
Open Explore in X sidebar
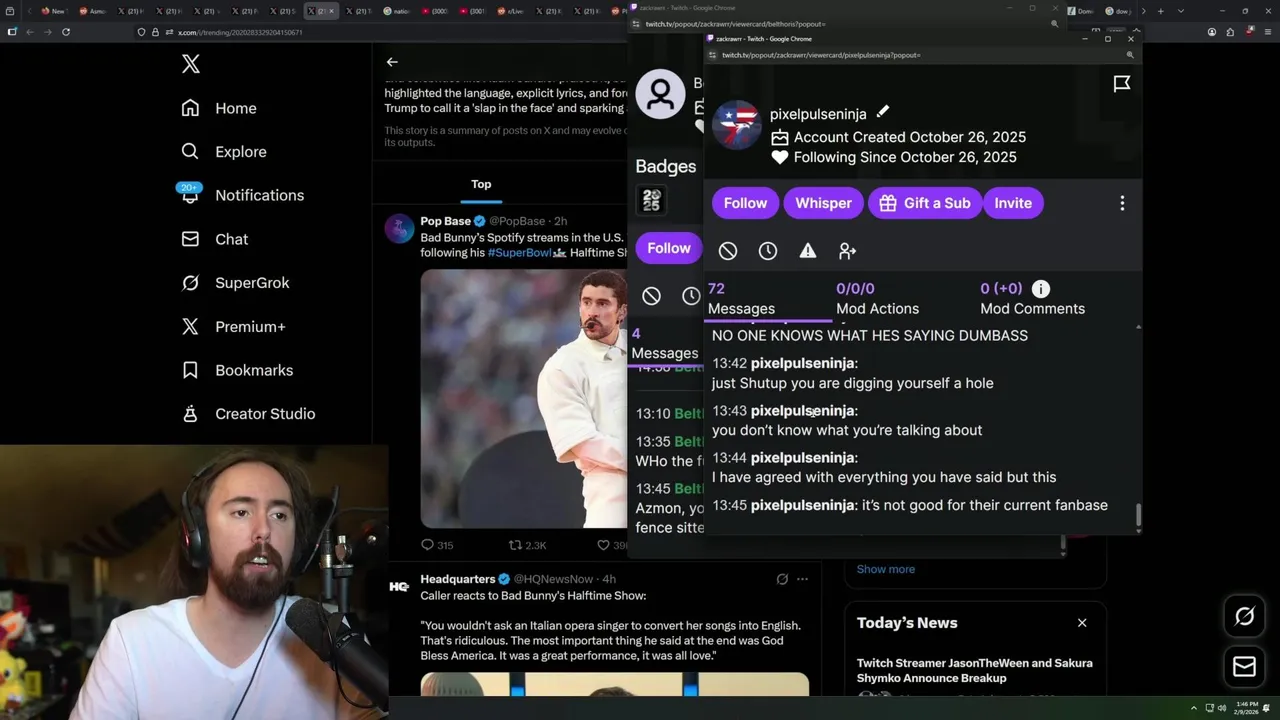(224, 152)
